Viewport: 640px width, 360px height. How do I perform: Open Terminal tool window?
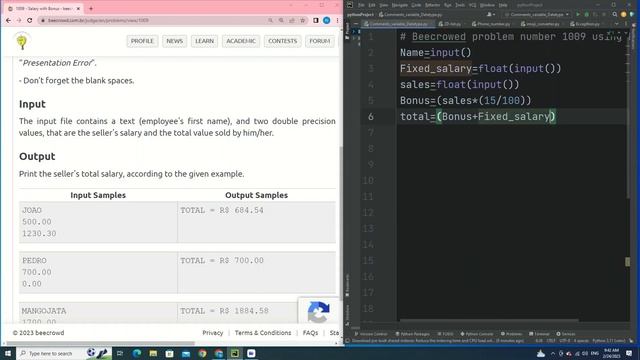coord(539,334)
